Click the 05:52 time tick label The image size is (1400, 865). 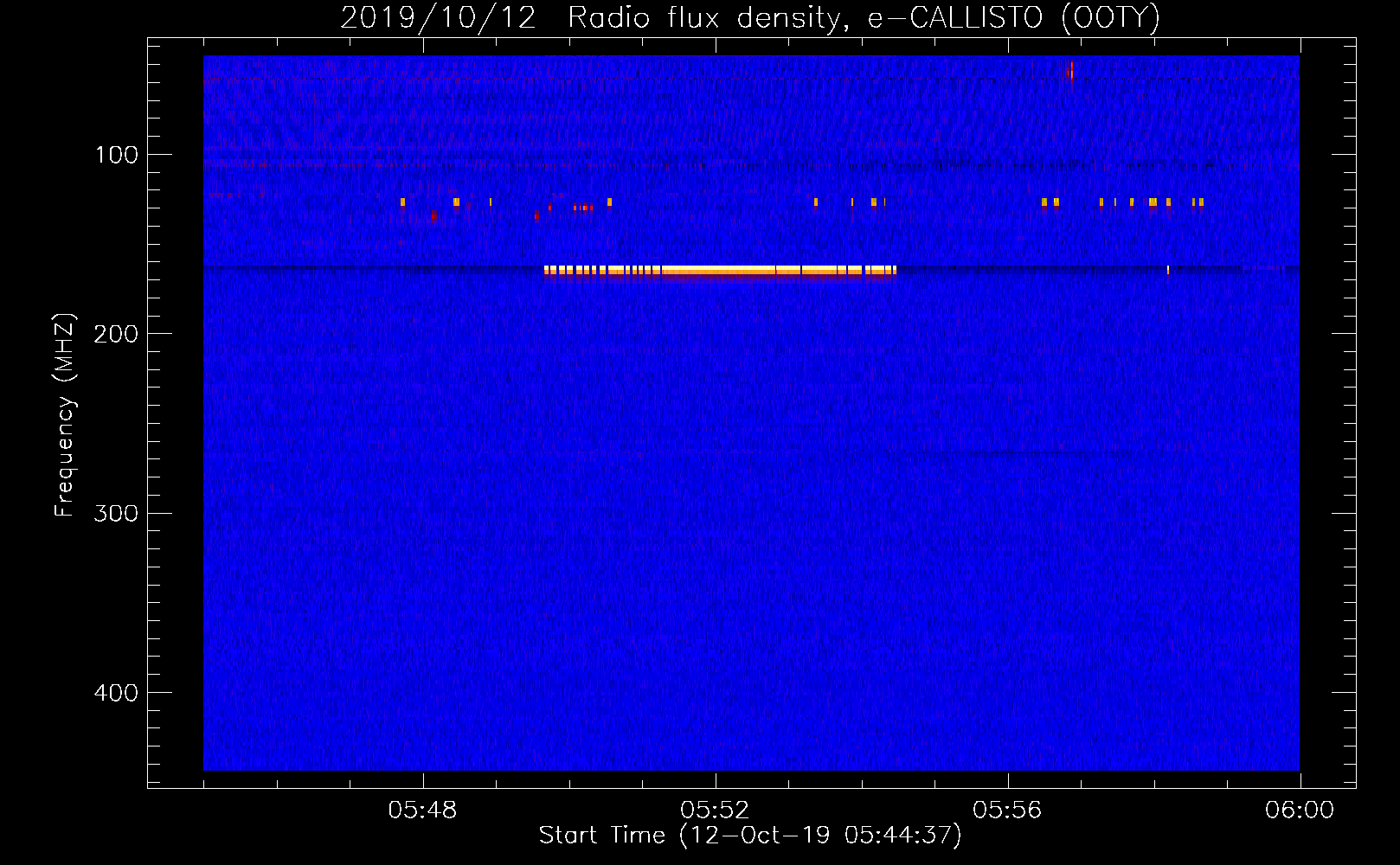715,811
